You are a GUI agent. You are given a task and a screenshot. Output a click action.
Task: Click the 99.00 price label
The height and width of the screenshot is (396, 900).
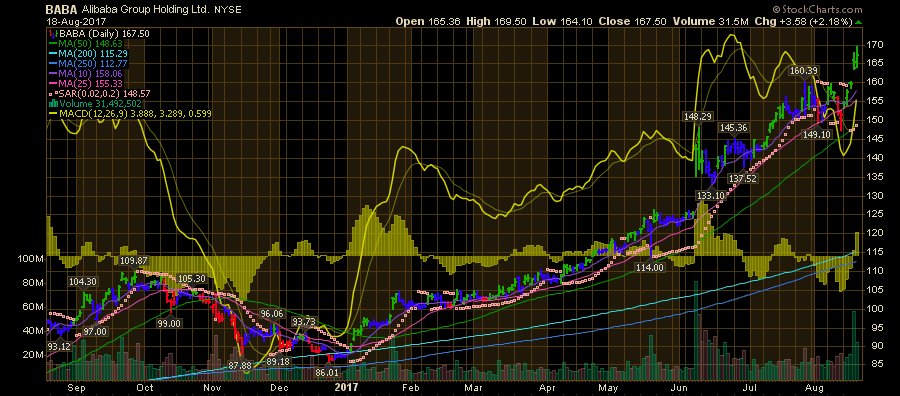click(170, 323)
